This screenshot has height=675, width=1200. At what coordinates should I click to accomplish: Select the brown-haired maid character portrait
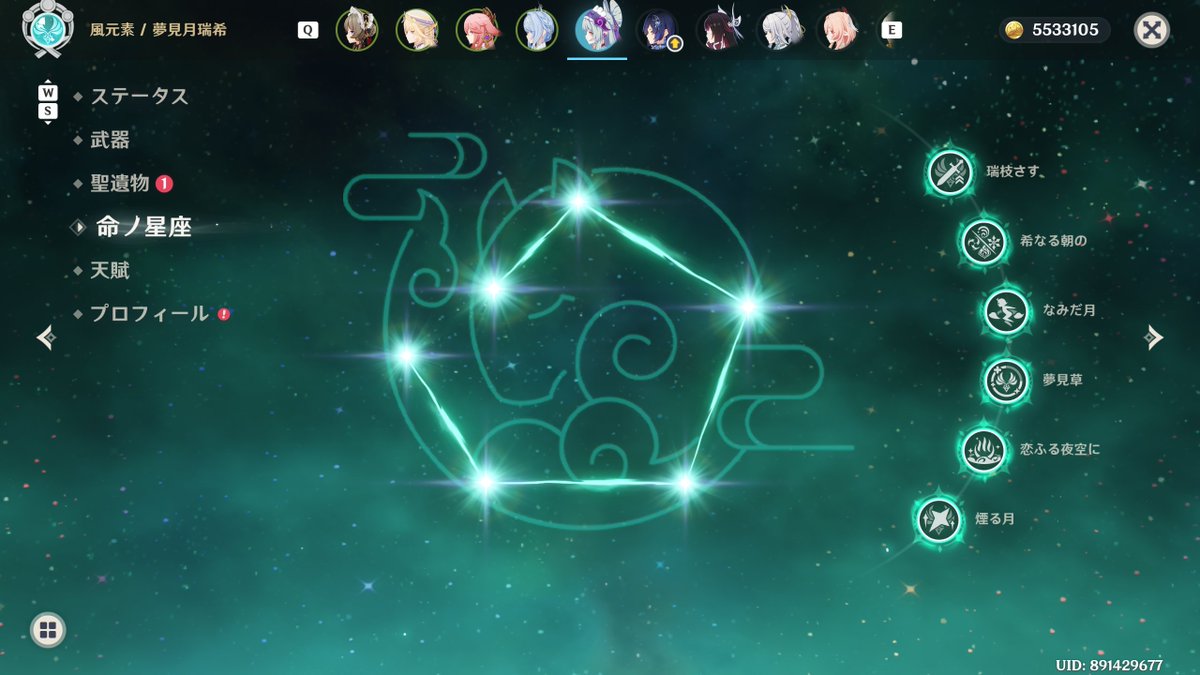click(x=356, y=30)
